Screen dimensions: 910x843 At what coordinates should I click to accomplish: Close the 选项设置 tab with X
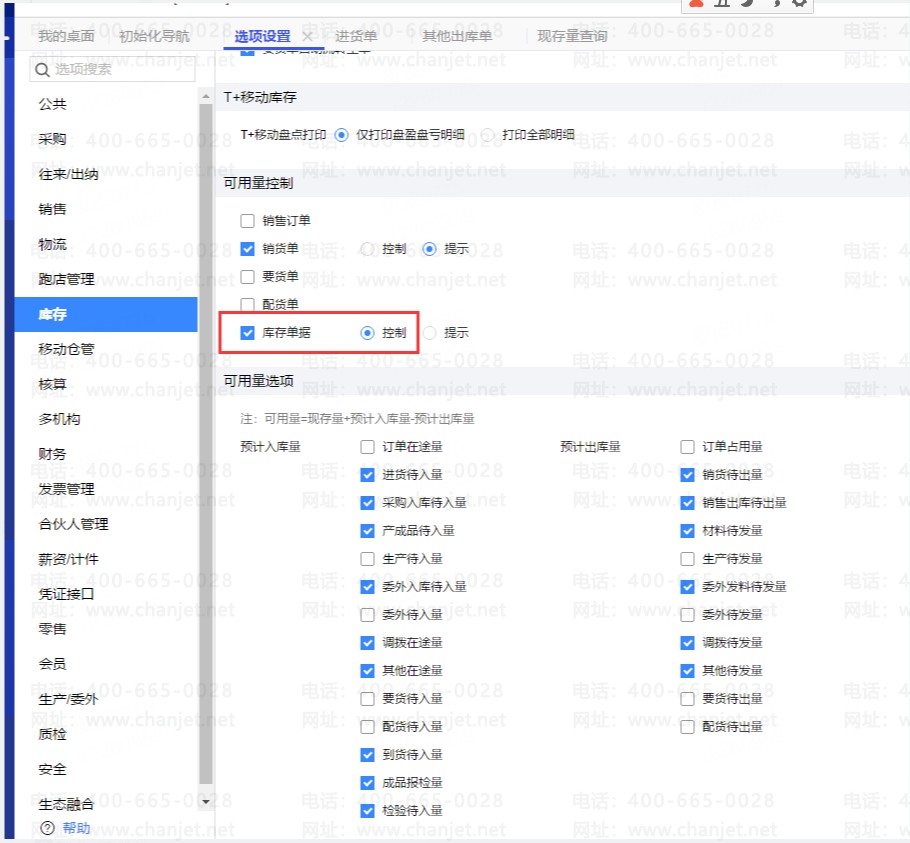click(x=308, y=37)
